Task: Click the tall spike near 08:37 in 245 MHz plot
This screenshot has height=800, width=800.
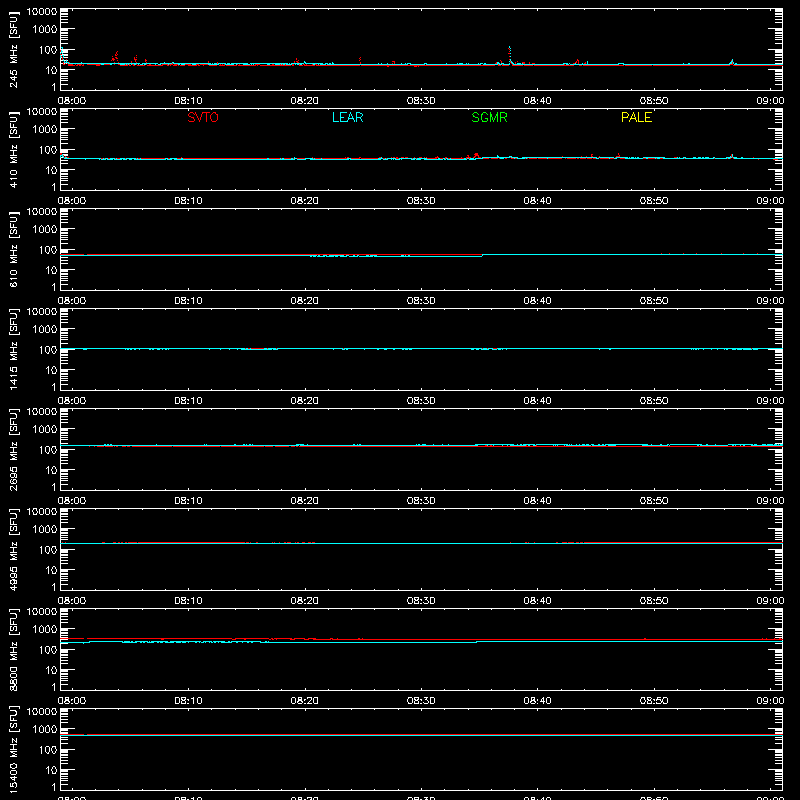Action: 510,55
